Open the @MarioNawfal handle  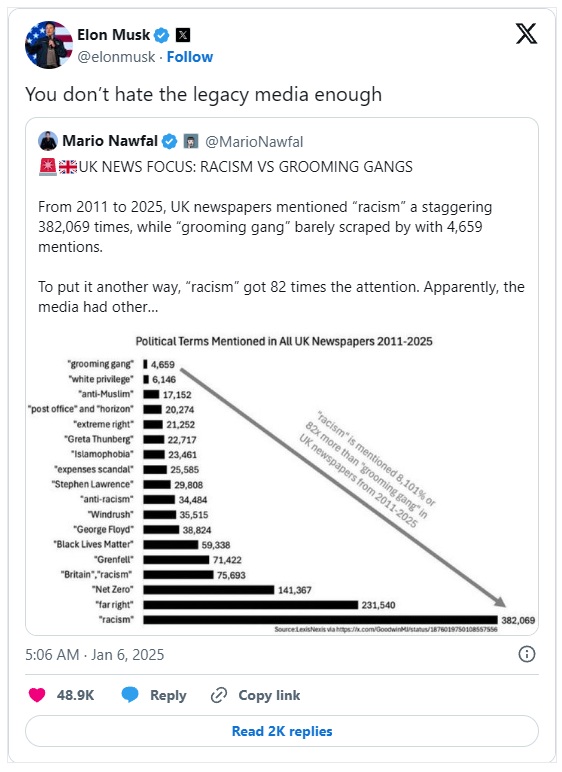click(254, 142)
